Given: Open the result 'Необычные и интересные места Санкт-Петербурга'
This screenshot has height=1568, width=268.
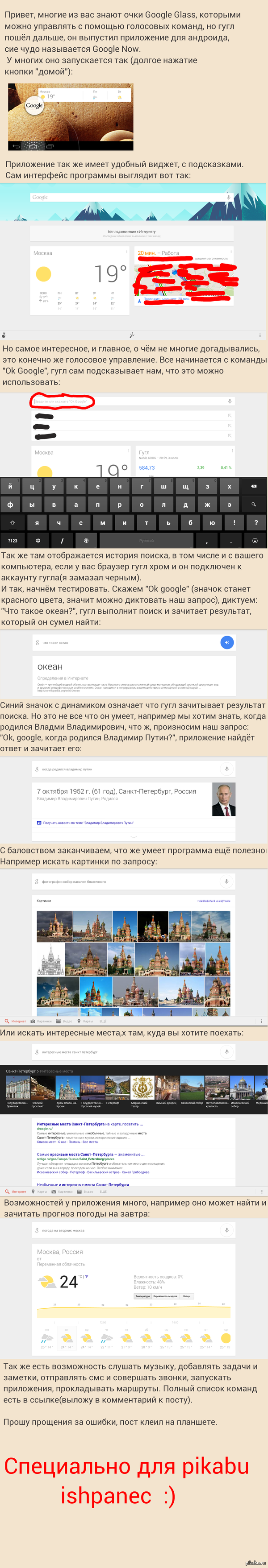Looking at the screenshot, I should (x=83, y=1184).
